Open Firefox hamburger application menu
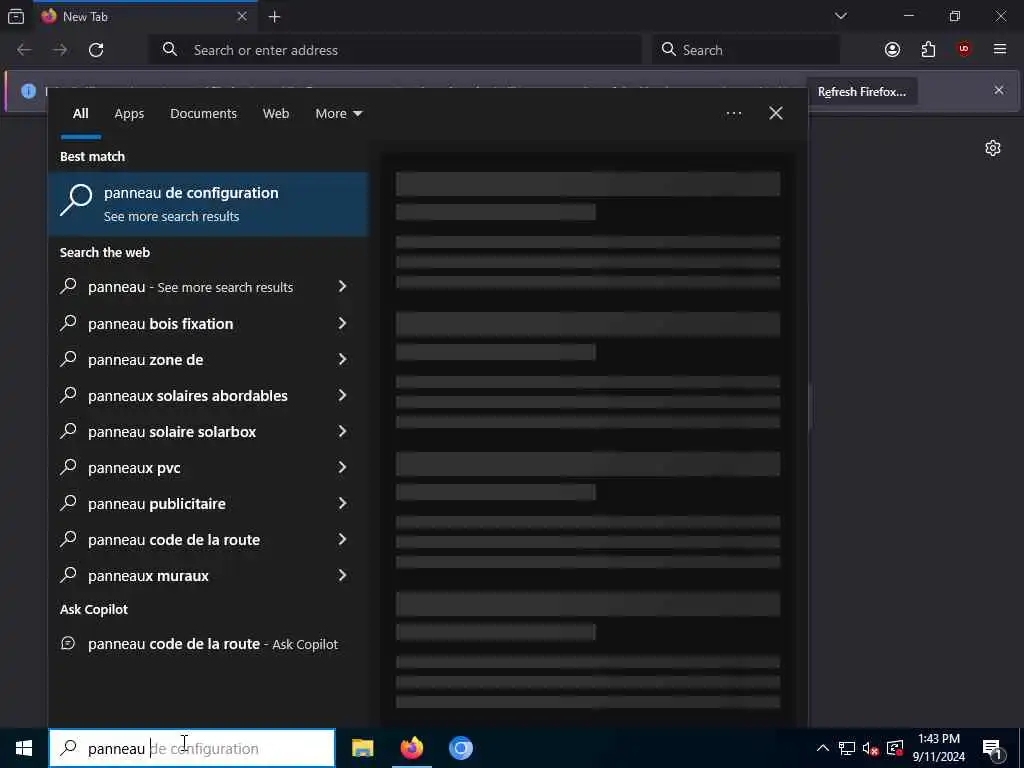1024x768 pixels. pyautogui.click(x=1000, y=50)
